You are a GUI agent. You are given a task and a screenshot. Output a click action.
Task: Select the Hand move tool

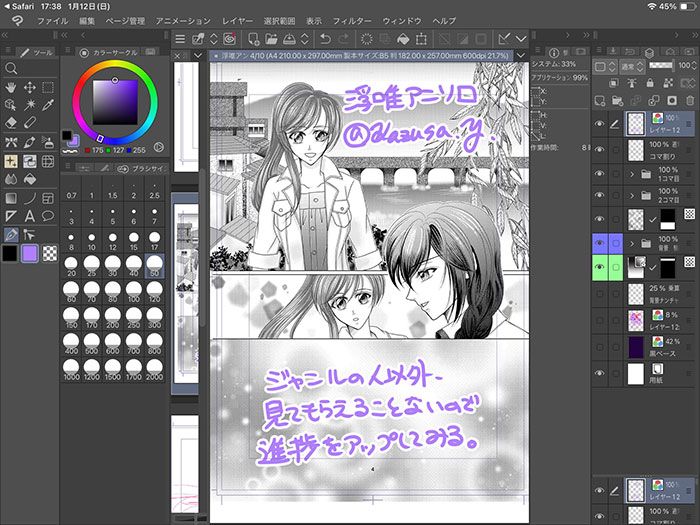click(x=11, y=86)
